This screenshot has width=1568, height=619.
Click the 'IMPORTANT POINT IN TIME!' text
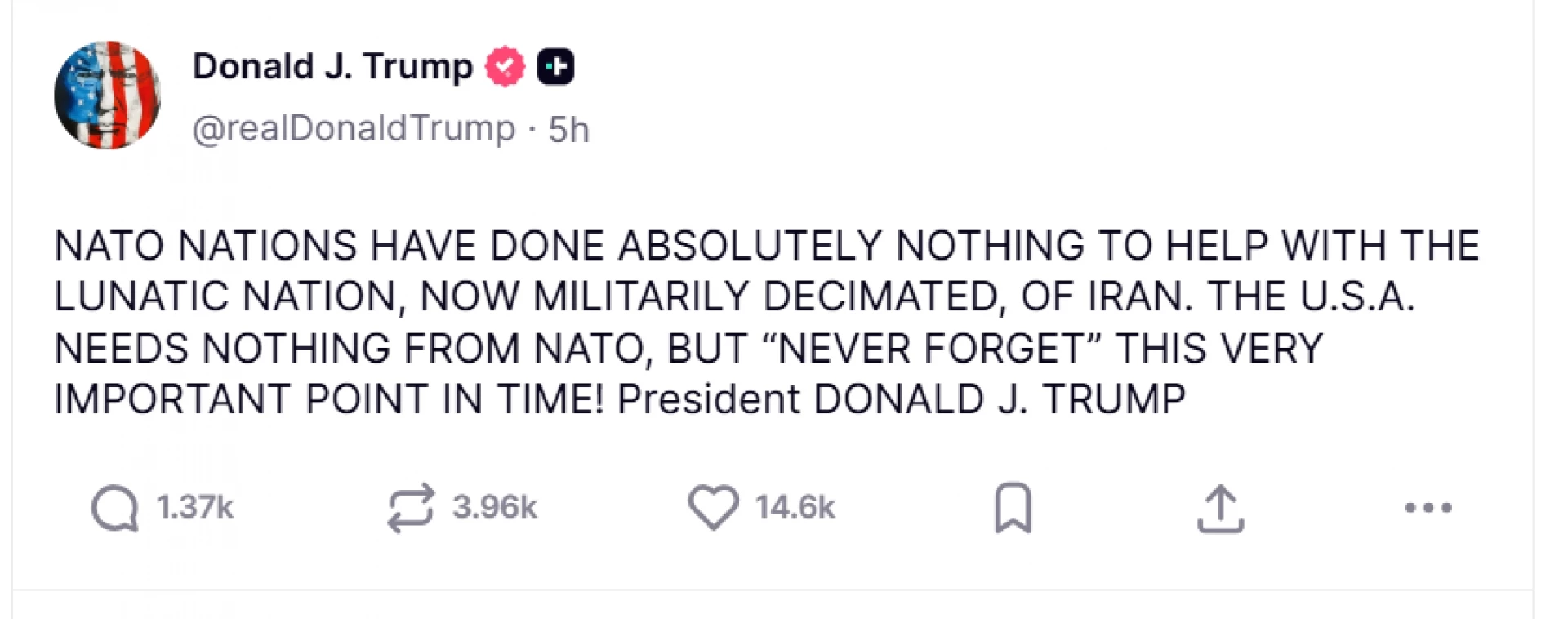click(329, 400)
